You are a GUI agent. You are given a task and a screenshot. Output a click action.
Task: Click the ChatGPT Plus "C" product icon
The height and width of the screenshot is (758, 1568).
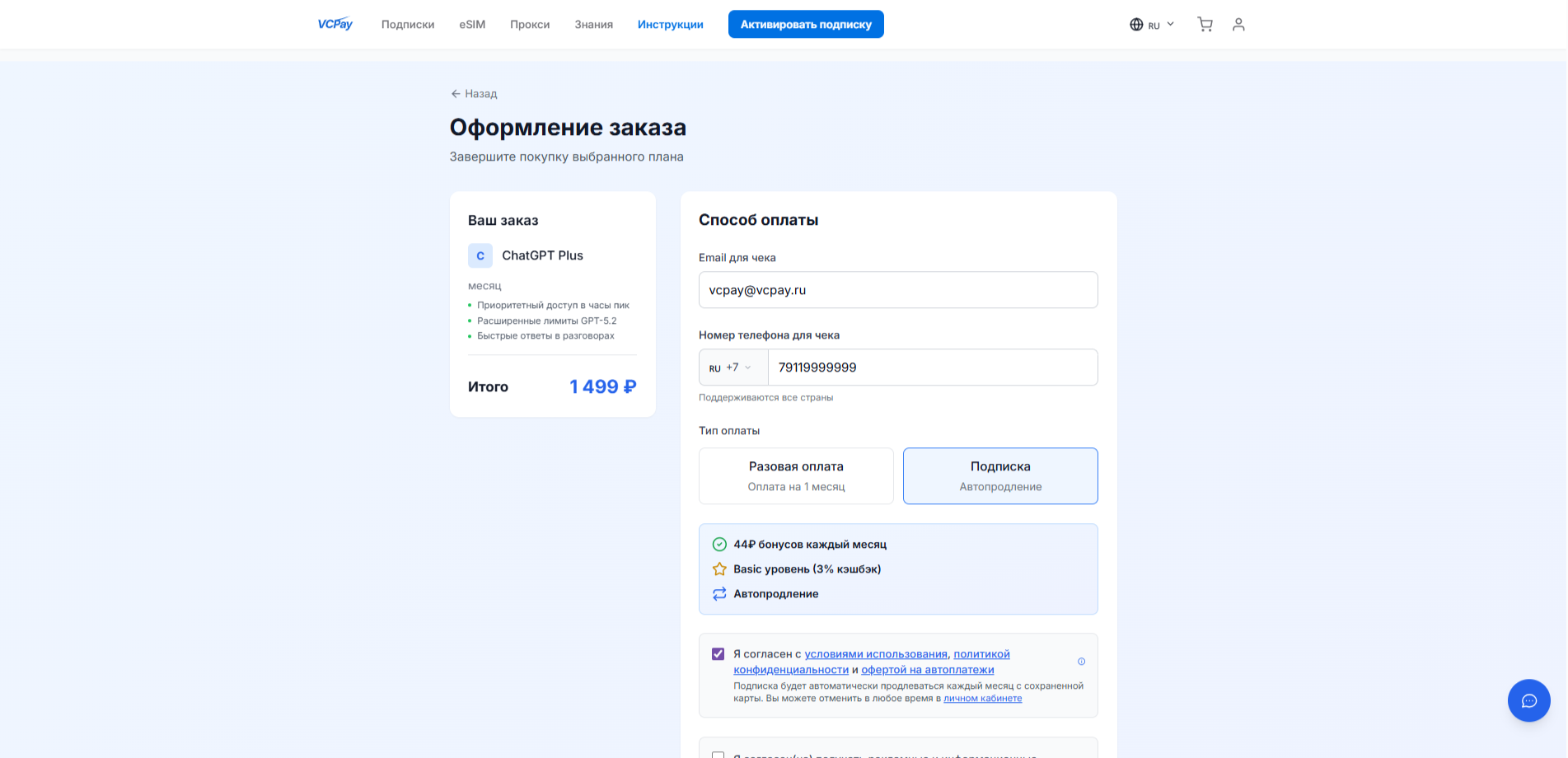coord(480,255)
